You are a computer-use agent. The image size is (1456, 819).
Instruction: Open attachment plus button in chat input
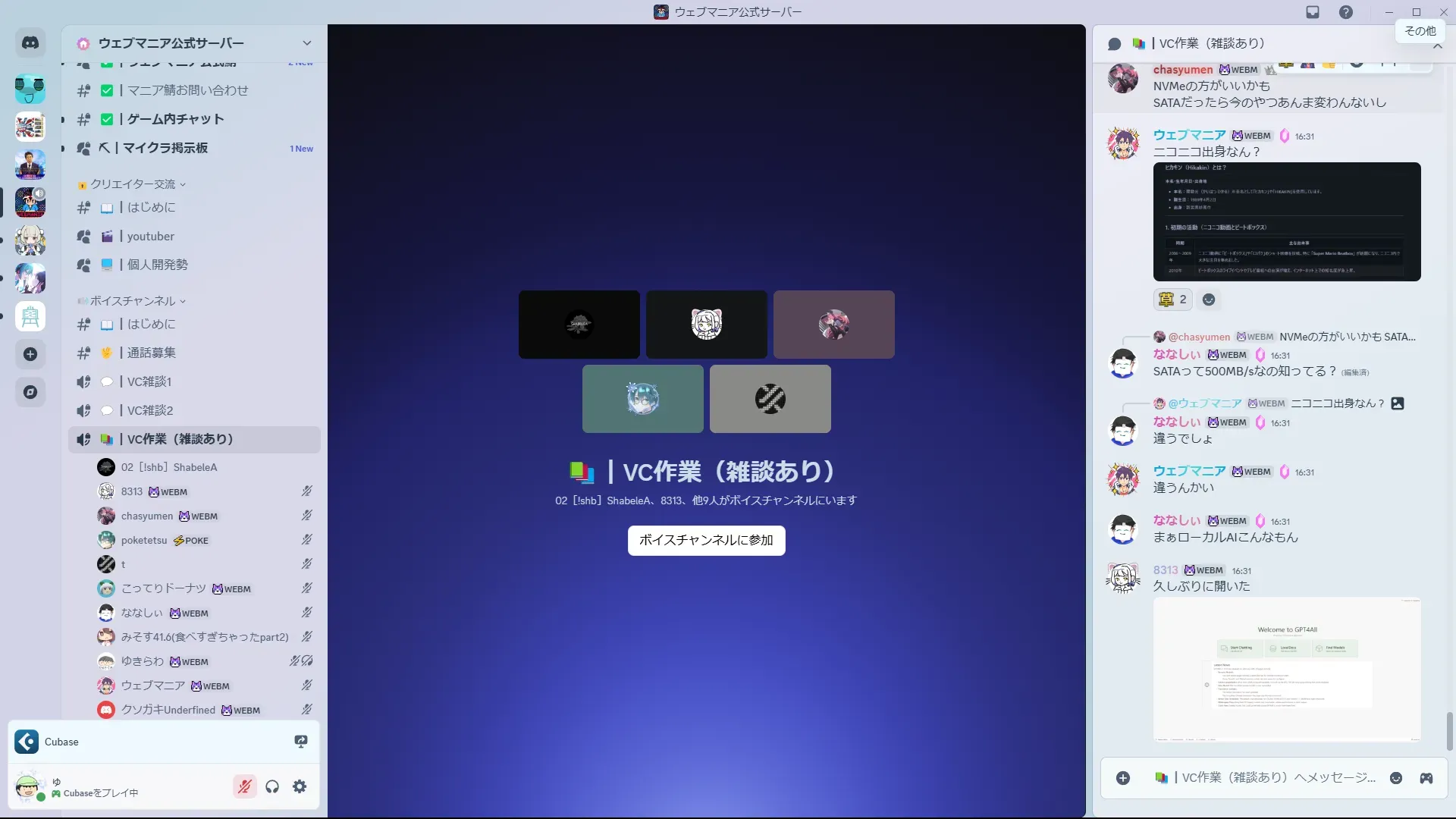(1123, 778)
